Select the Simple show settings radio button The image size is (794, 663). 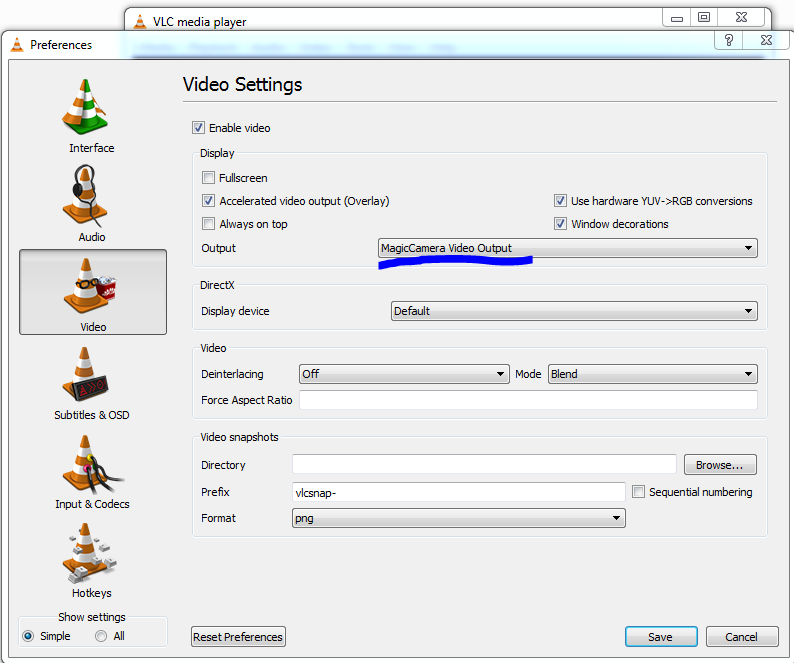[28, 636]
